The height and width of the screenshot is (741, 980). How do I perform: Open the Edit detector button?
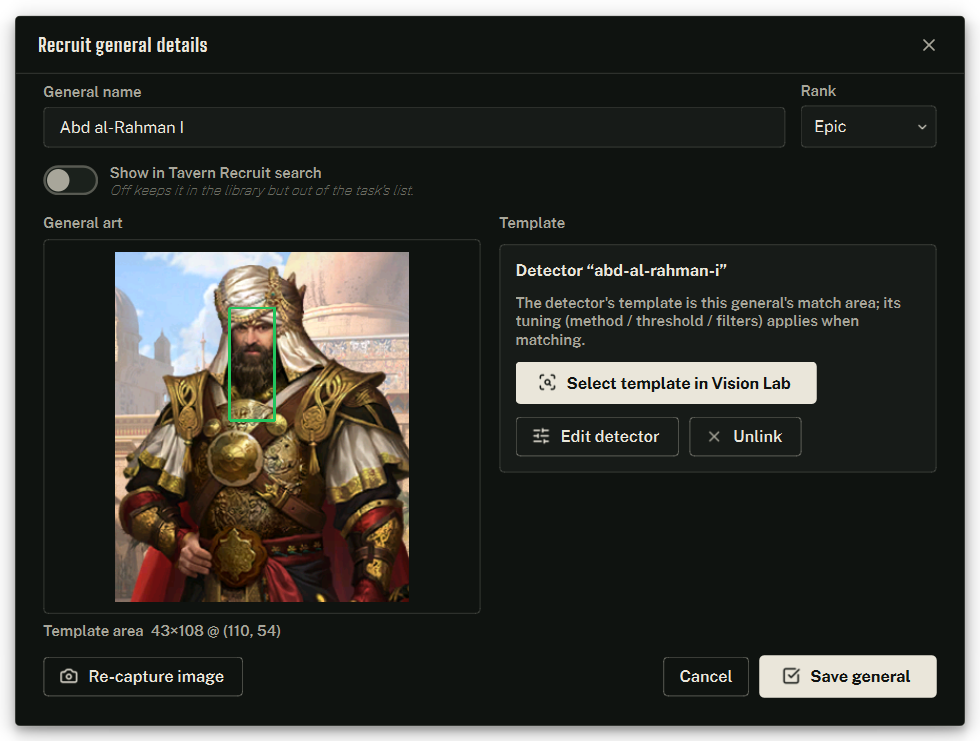click(597, 437)
